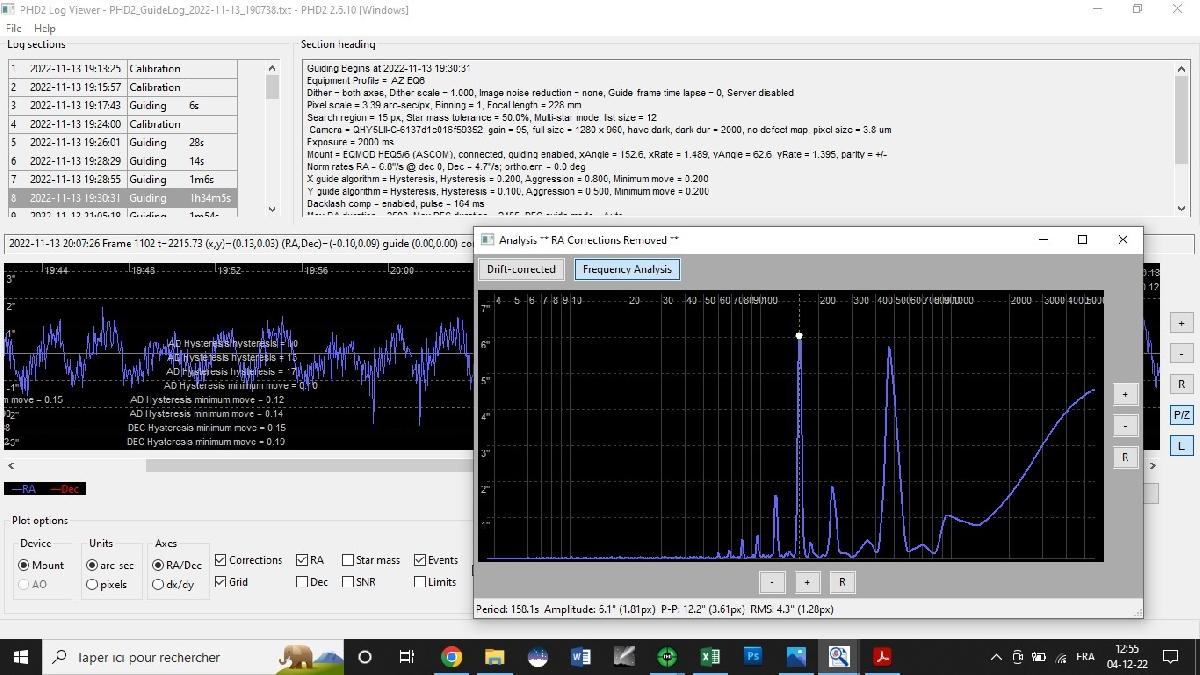Screen dimensions: 1200x675
Task: Click vertical plus beside frequency plot
Action: point(1125,395)
